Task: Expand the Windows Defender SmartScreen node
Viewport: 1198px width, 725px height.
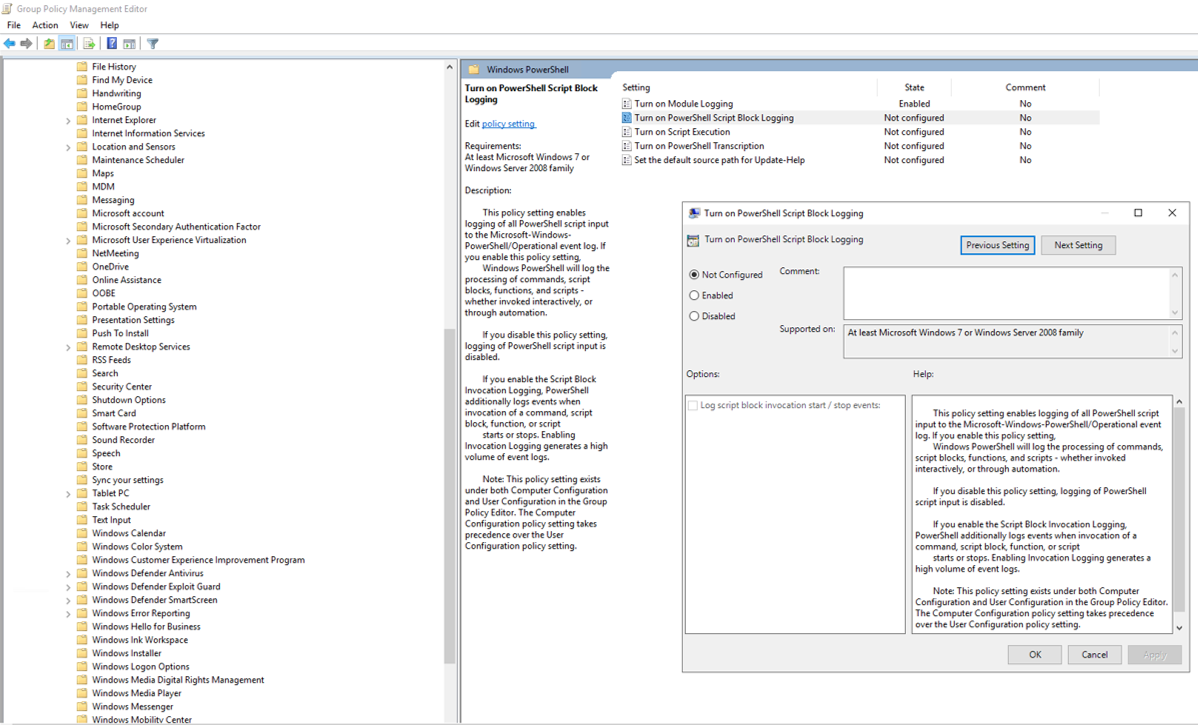Action: click(68, 600)
